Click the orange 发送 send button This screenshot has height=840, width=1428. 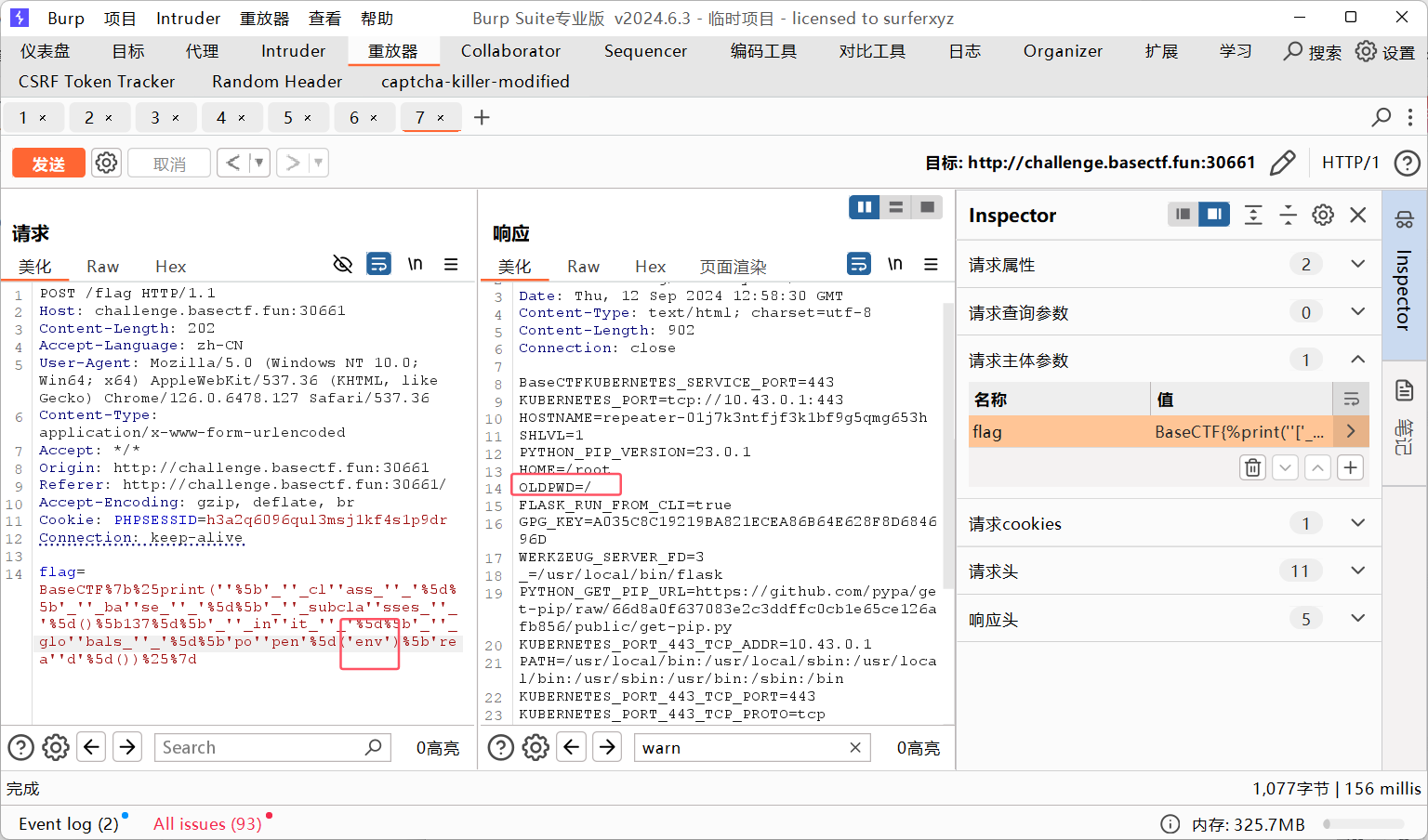tap(48, 164)
